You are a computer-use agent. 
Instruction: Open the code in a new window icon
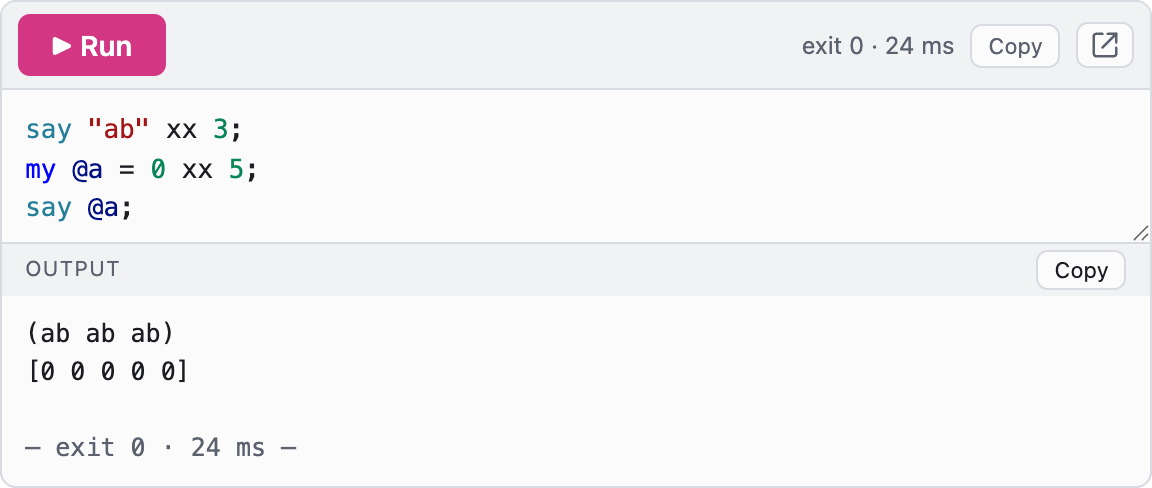pos(1104,45)
